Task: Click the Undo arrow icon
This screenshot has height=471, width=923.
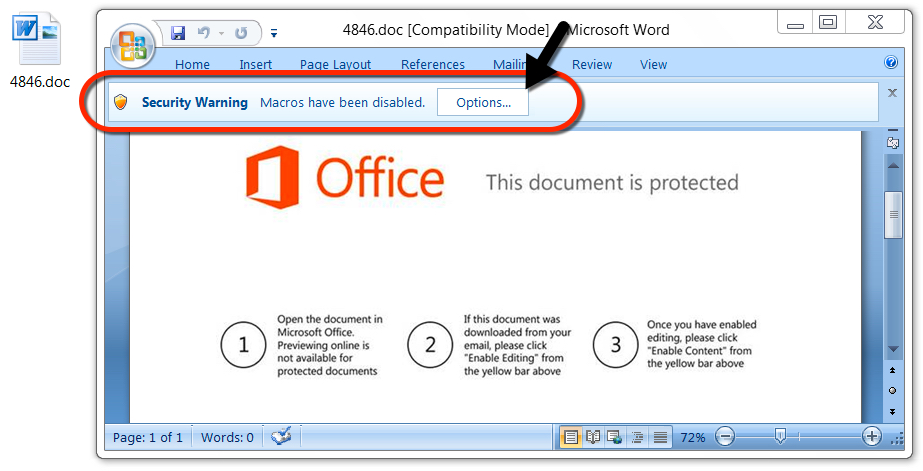Action: pyautogui.click(x=204, y=33)
